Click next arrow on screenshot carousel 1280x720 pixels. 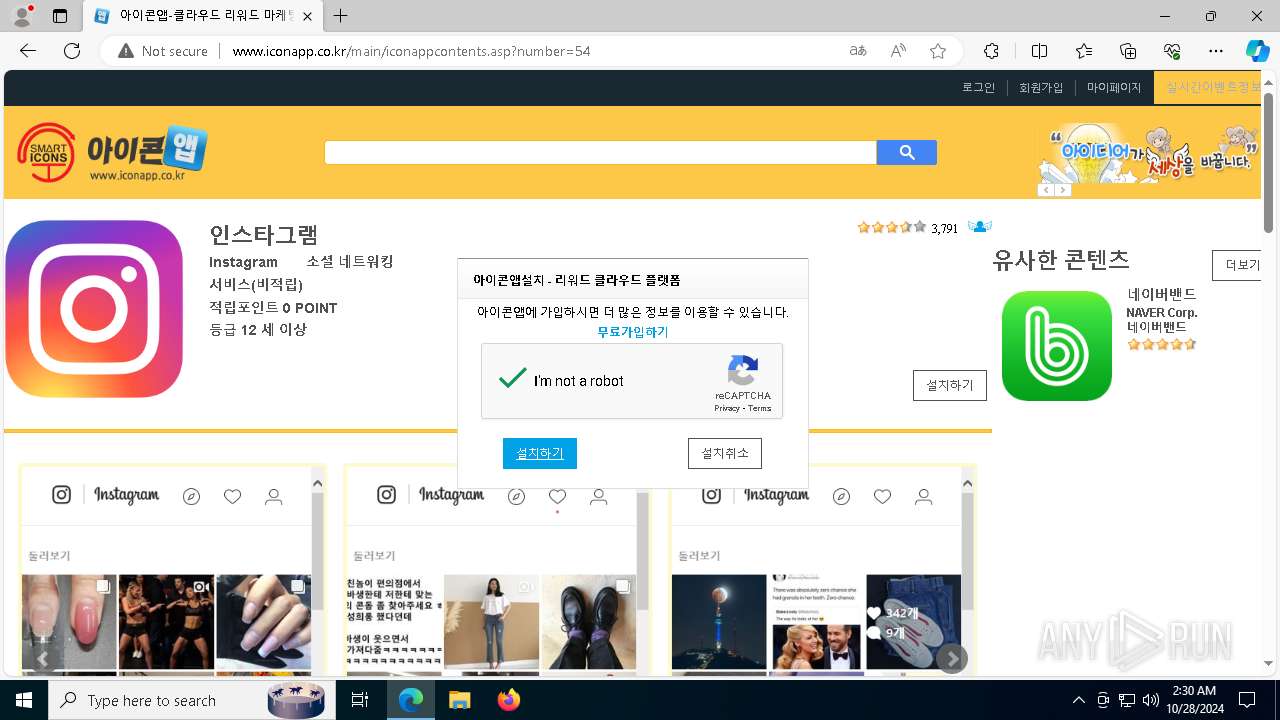pos(952,658)
